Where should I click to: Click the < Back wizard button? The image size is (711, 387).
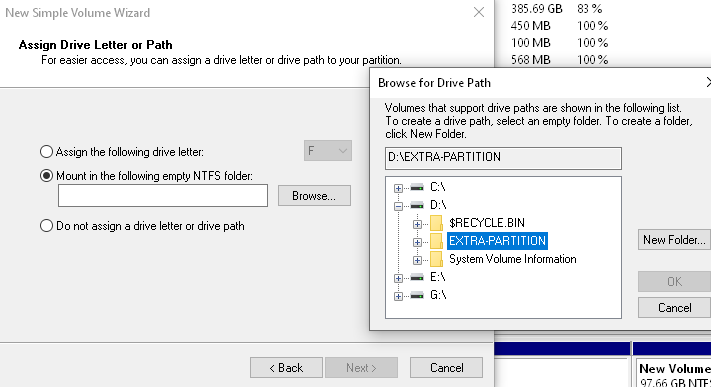[x=286, y=367]
